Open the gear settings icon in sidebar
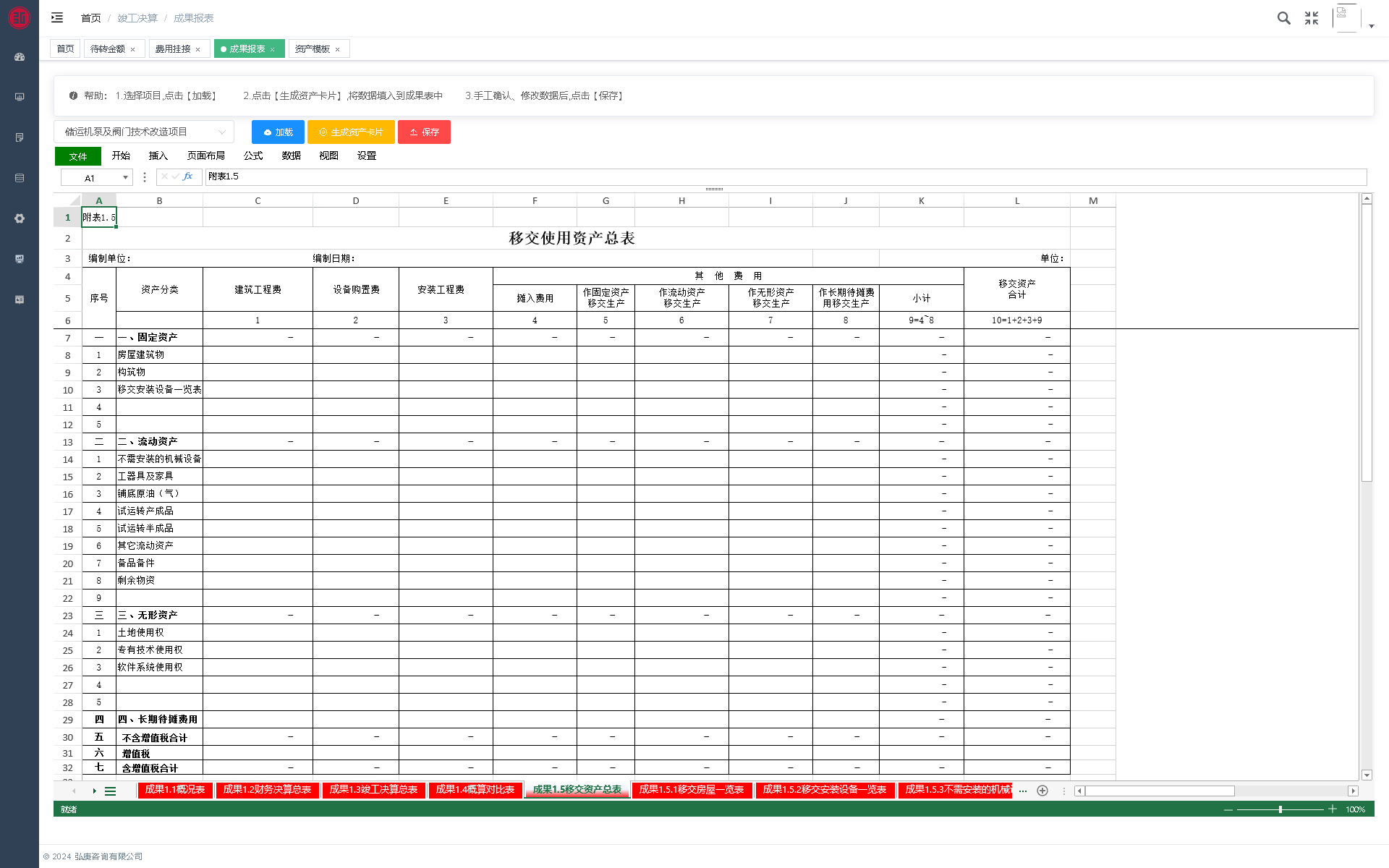 20,218
